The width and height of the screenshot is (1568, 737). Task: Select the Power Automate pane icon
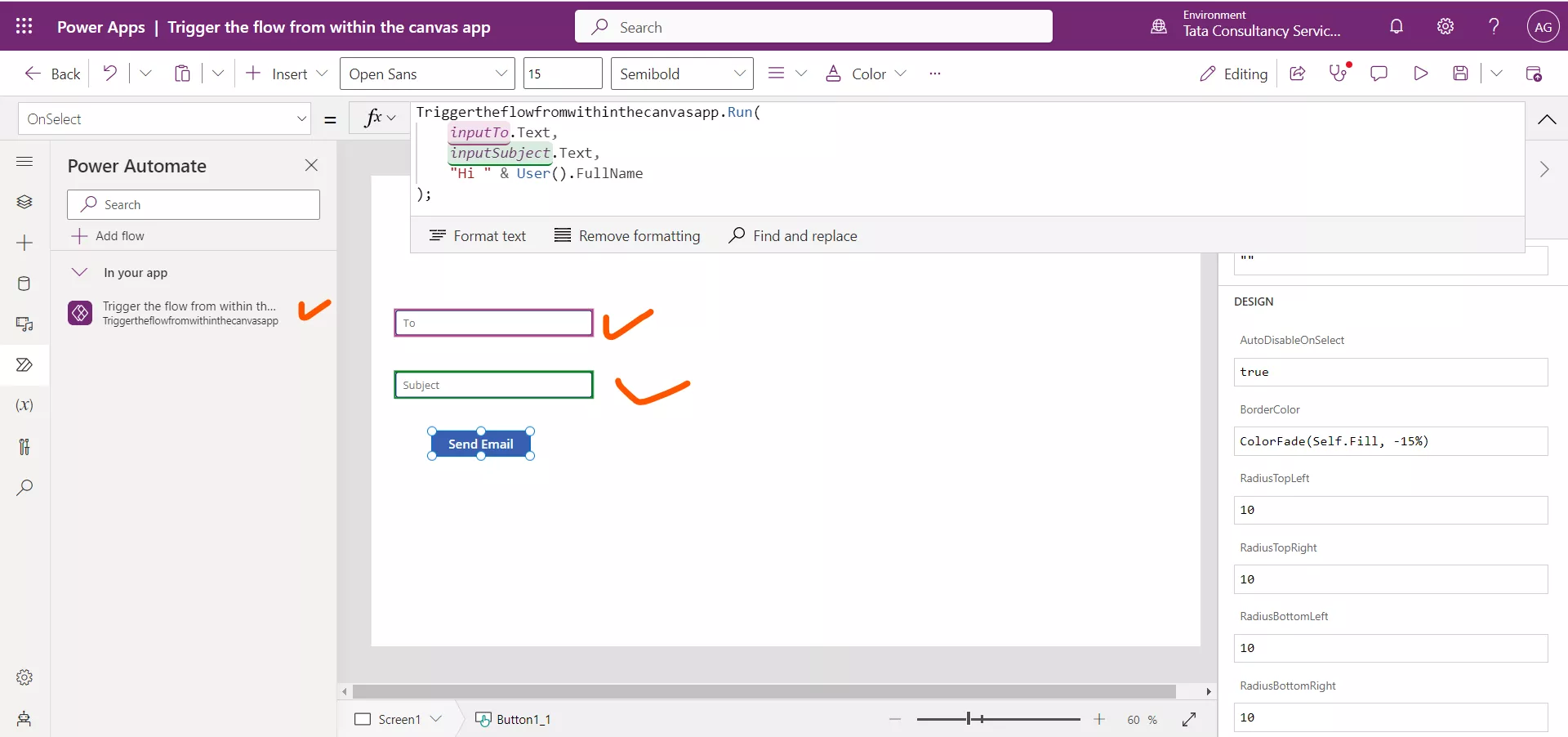coord(24,365)
